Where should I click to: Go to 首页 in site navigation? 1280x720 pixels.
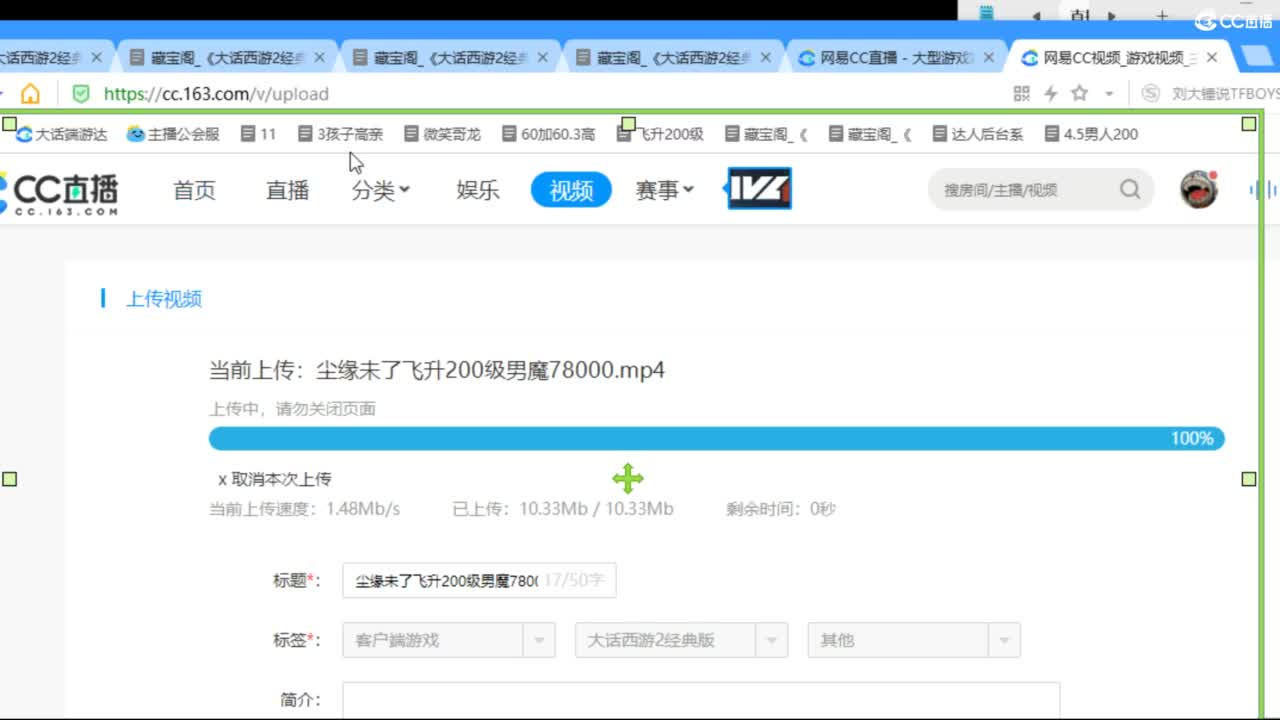click(194, 190)
